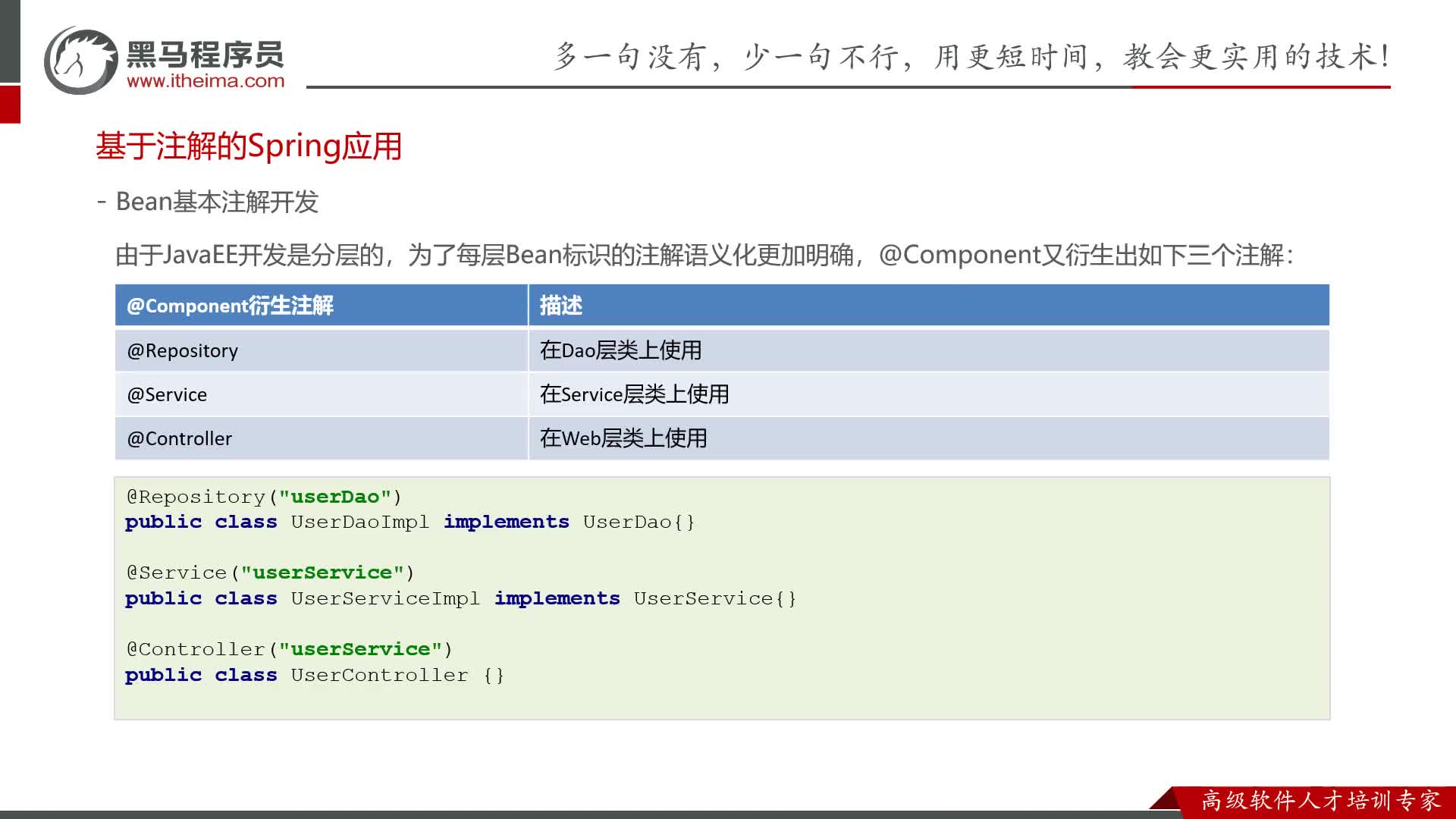Select the slide title 基于注解的Spring应用
This screenshot has width=1456, height=819.
point(249,146)
